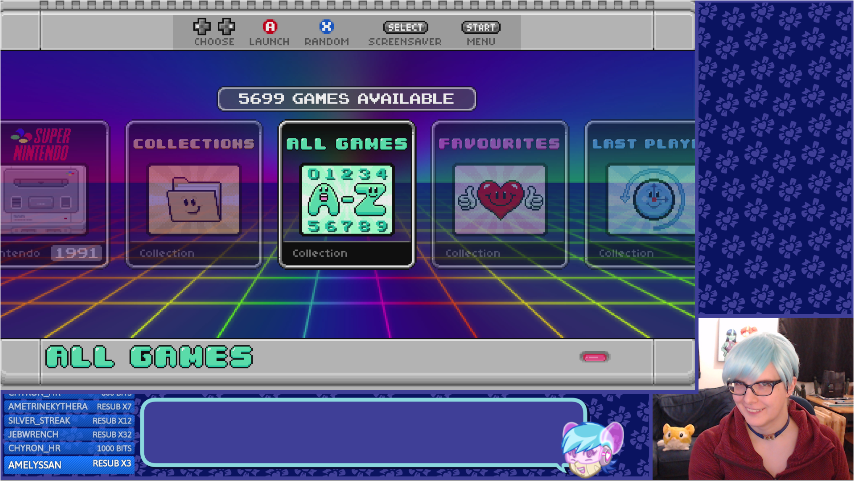Screen dimensions: 854x481
Task: Open the Favourites card
Action: (x=499, y=194)
